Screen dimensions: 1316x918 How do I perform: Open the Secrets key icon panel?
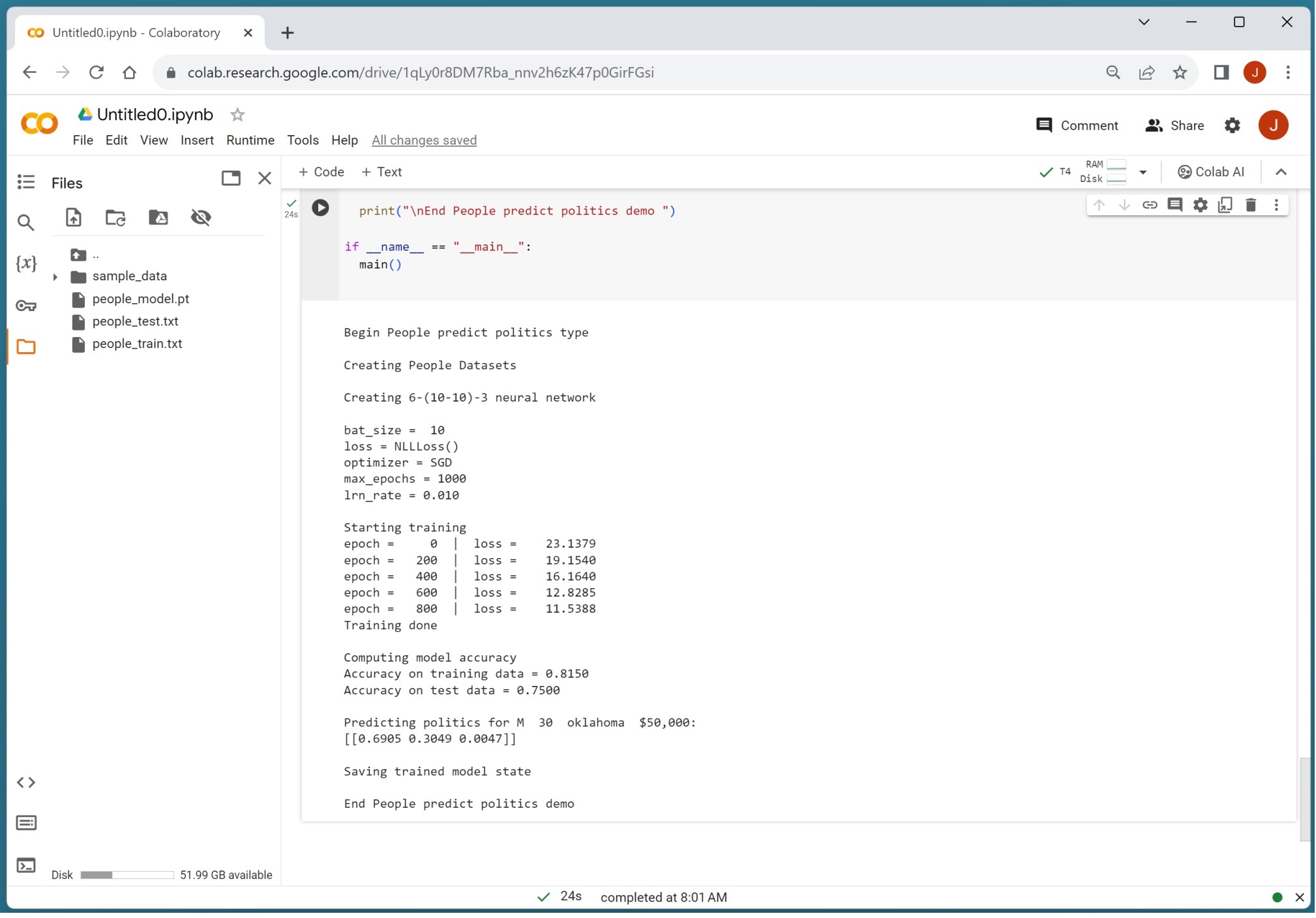click(26, 306)
